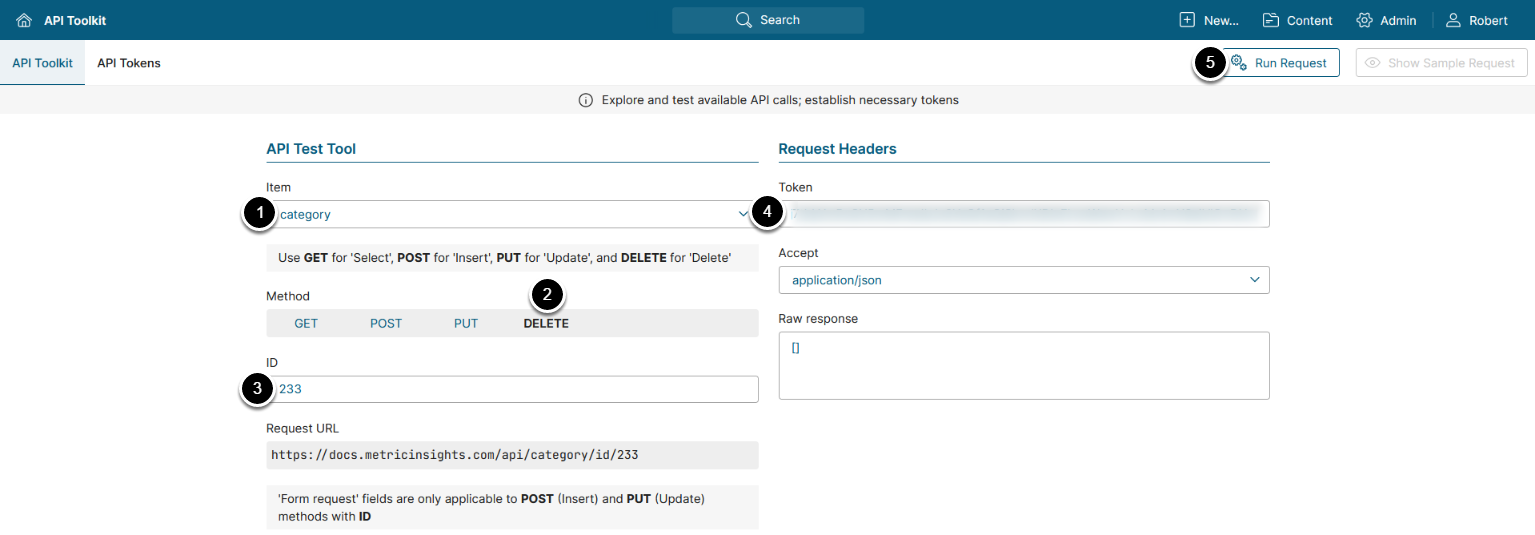Expand the Item dropdown showing category

[510, 214]
